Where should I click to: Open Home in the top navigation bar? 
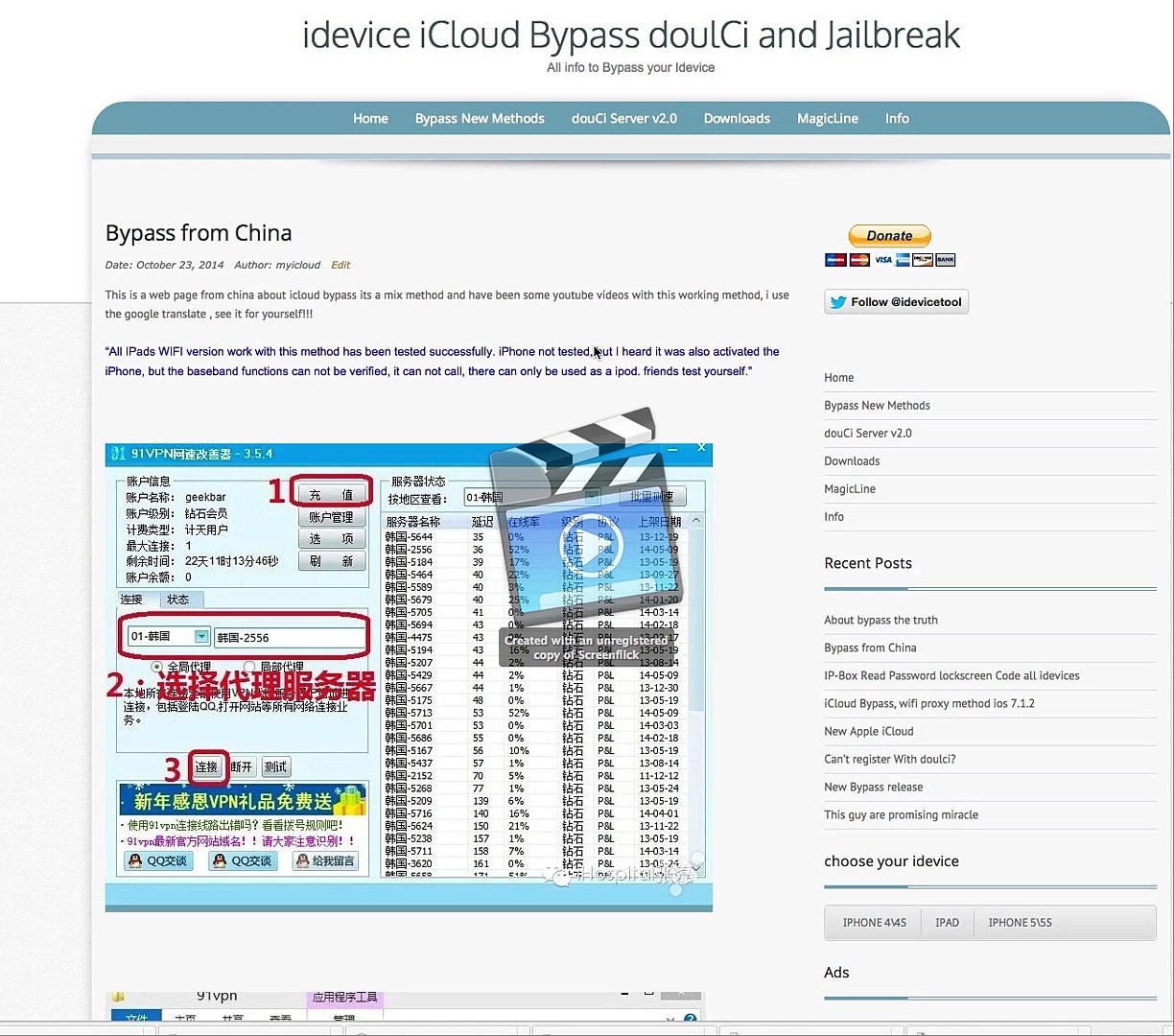(370, 118)
